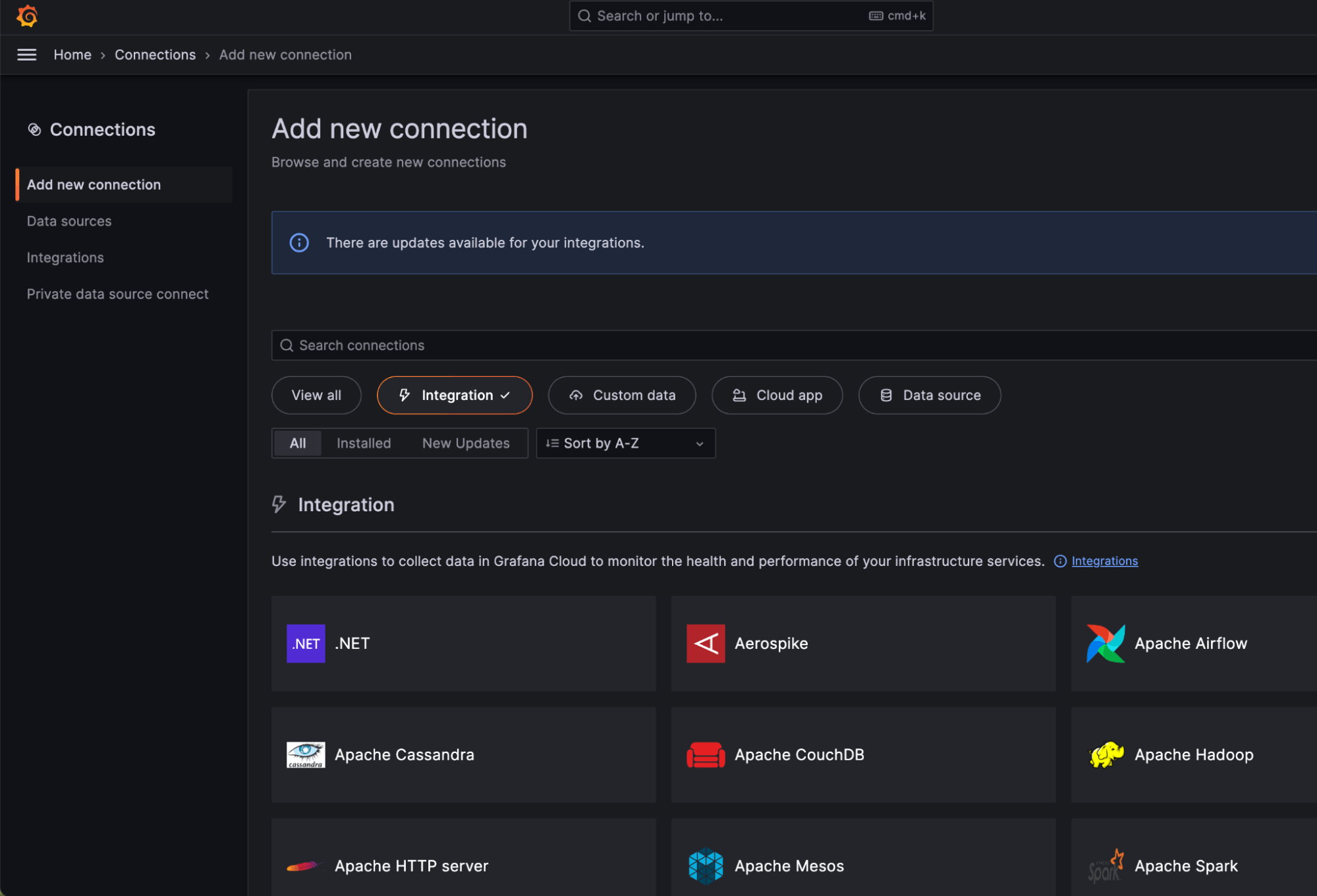Open the Apache Hadoop integration

(1192, 755)
